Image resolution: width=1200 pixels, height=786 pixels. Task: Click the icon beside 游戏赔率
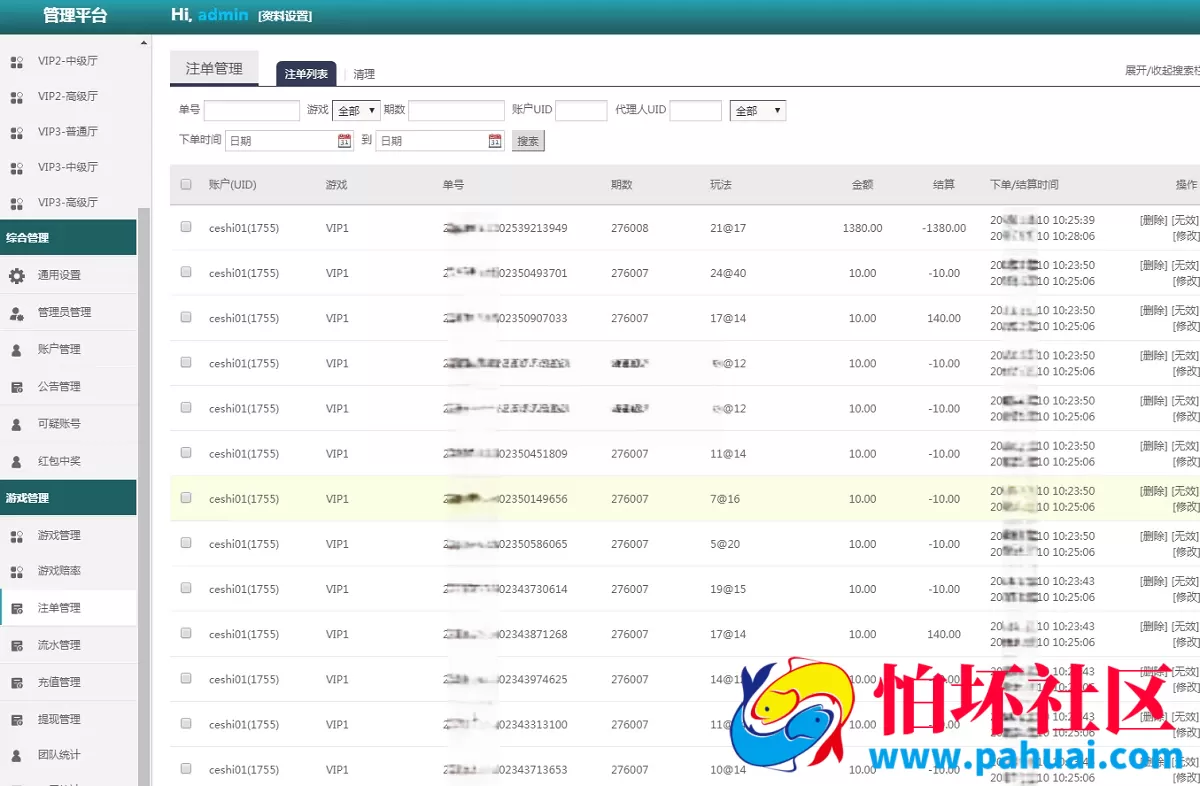(x=16, y=571)
